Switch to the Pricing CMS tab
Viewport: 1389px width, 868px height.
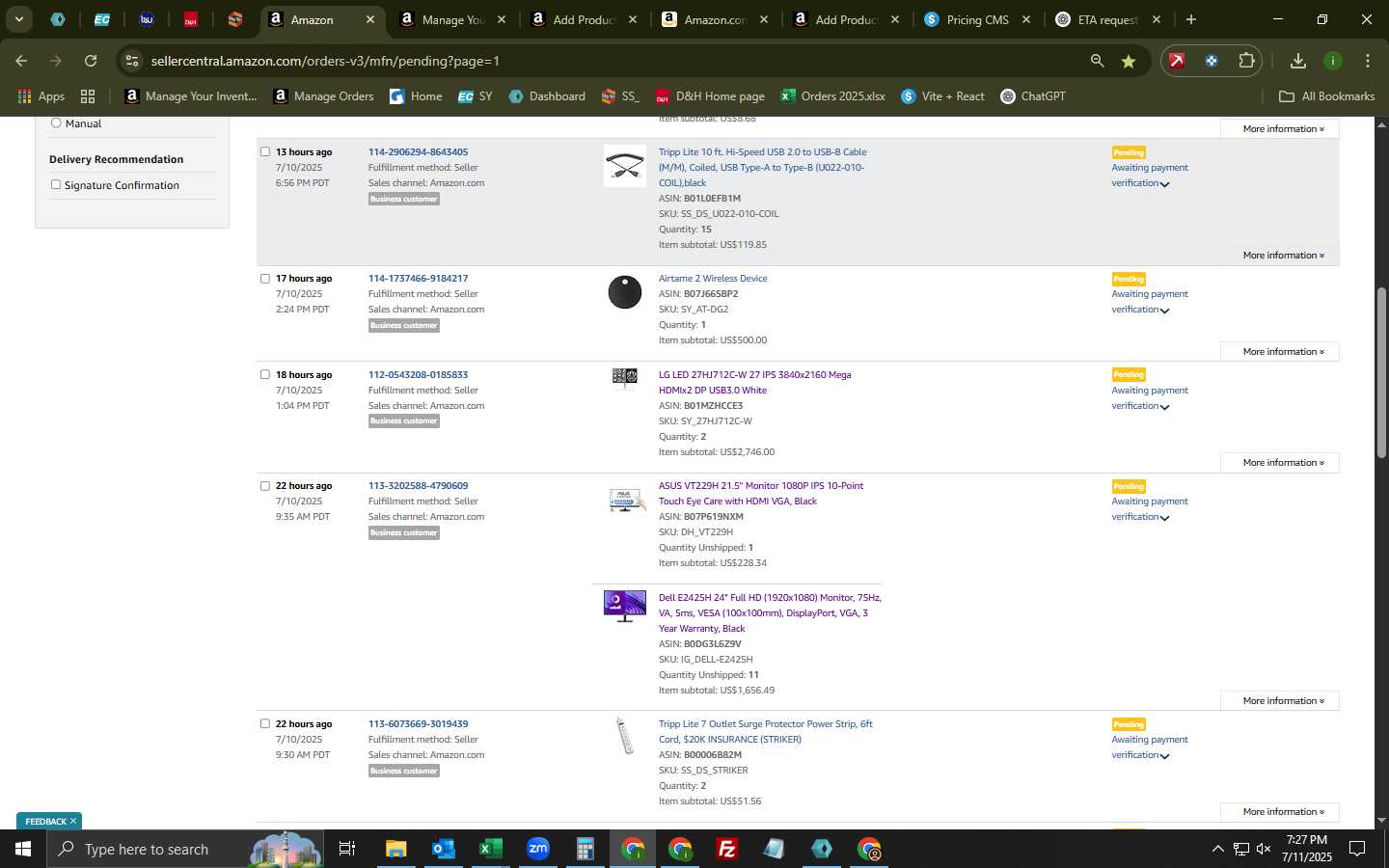[976, 19]
